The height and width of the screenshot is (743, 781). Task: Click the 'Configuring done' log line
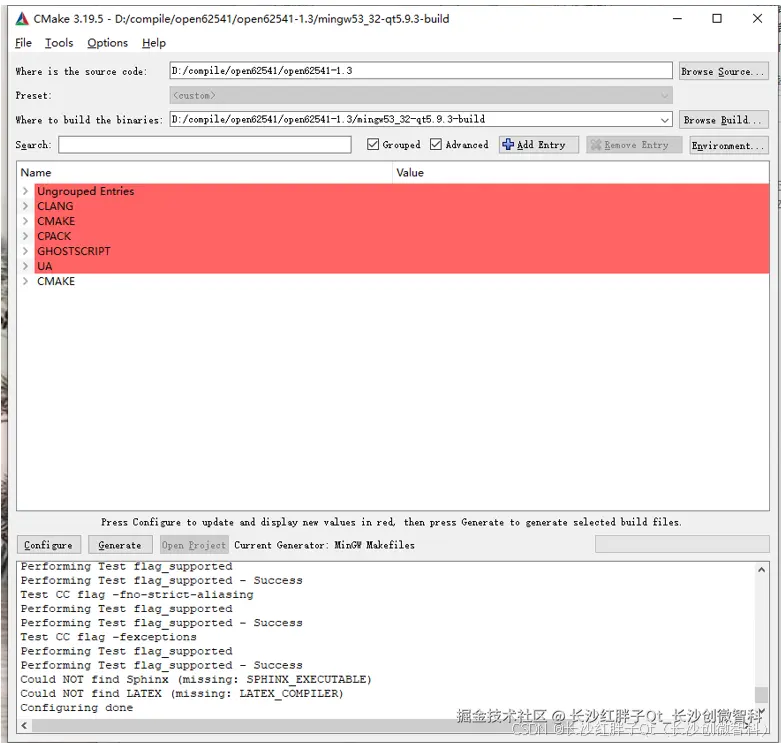77,708
